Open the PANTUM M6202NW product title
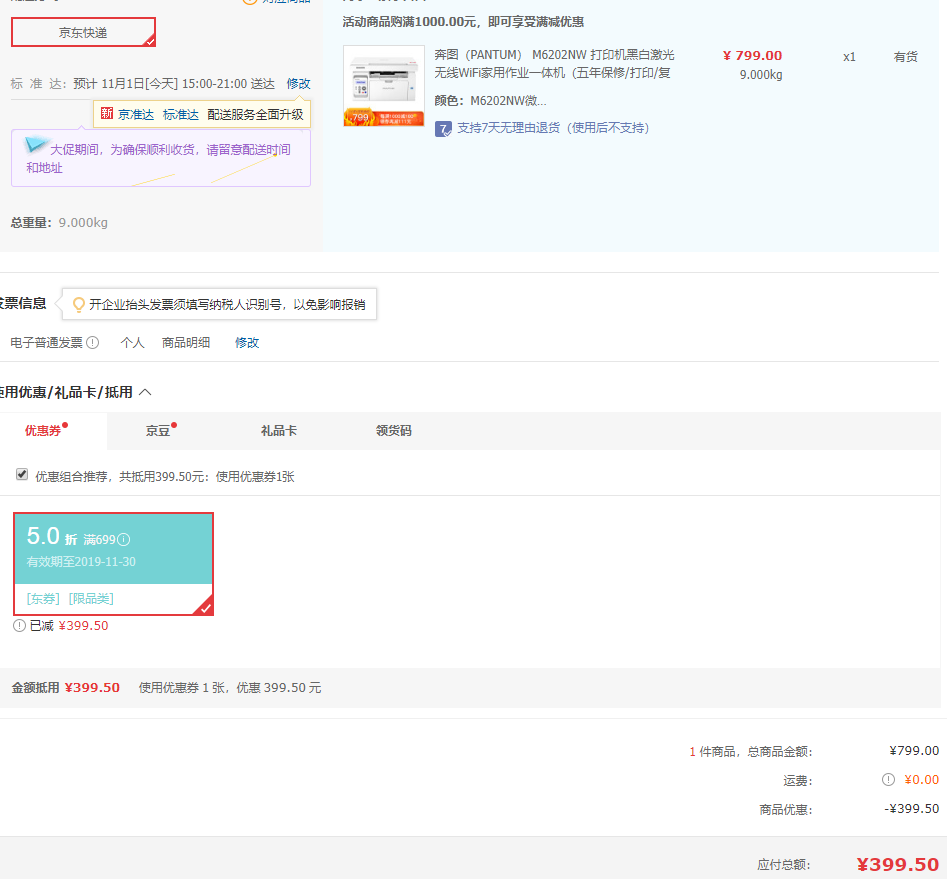 point(554,63)
